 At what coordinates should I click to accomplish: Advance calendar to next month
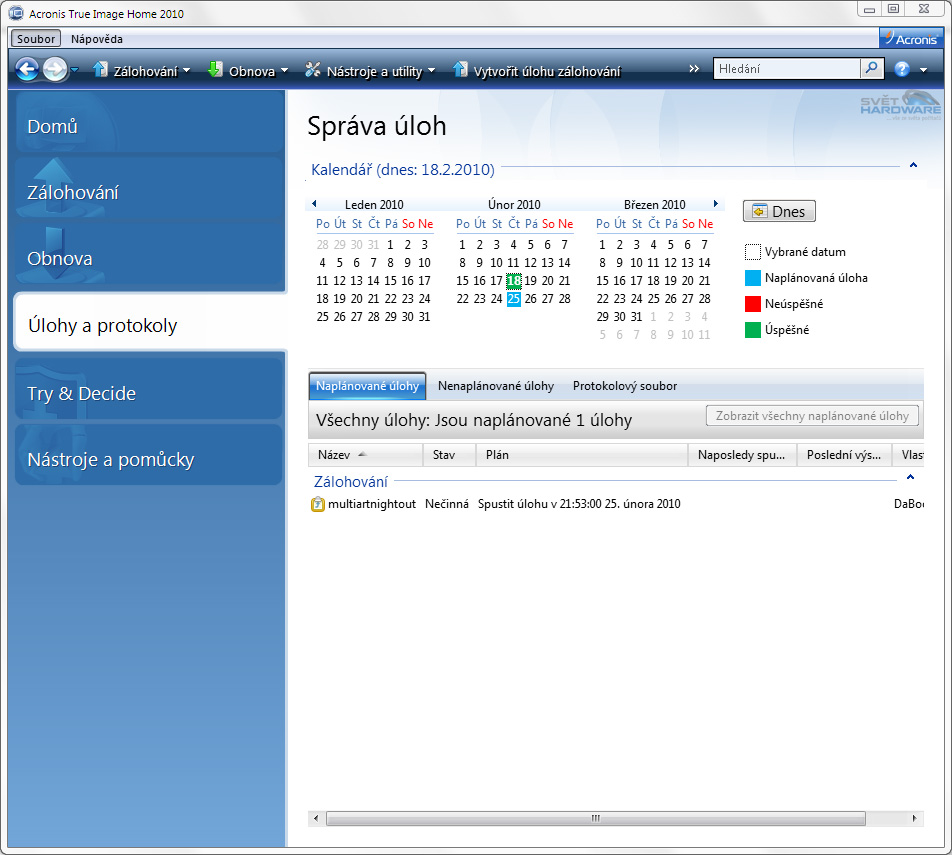point(715,204)
